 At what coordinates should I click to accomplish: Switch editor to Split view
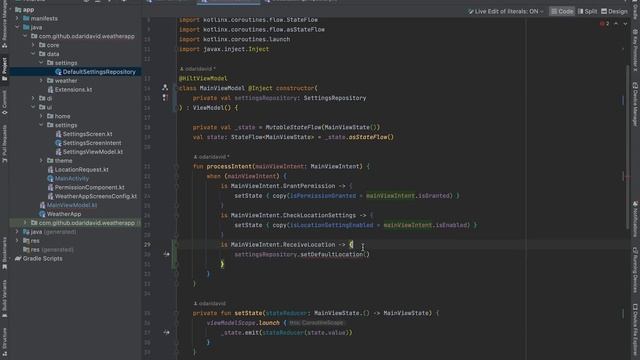[x=587, y=11]
